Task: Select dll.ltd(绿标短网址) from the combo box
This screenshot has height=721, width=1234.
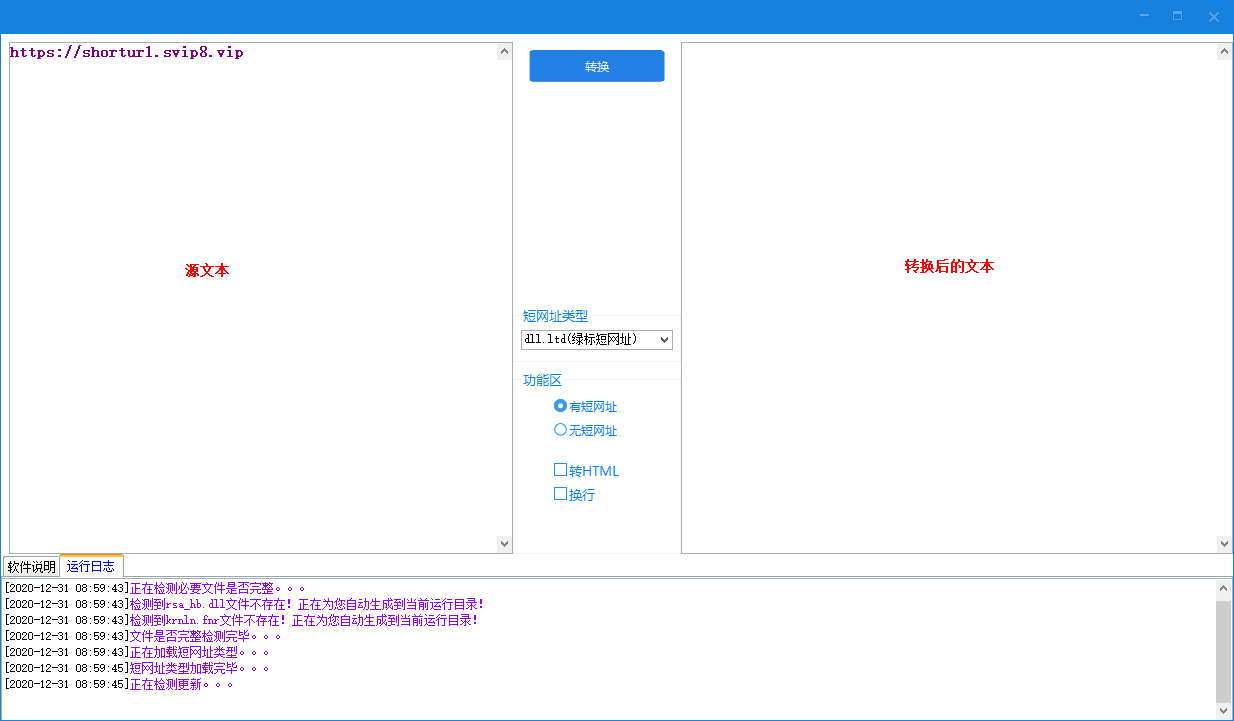Action: point(590,339)
